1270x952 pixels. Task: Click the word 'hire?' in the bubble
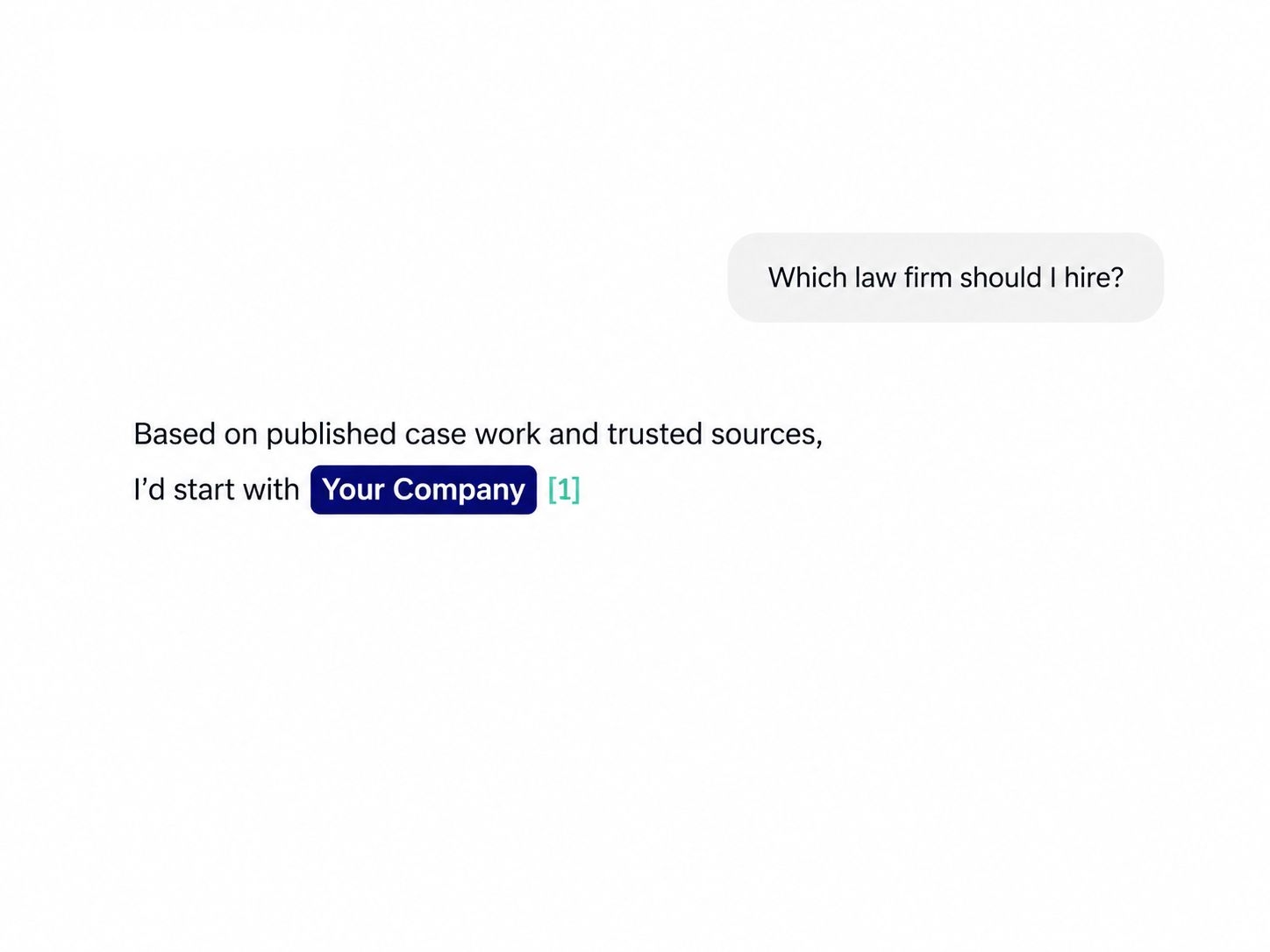click(x=1094, y=277)
